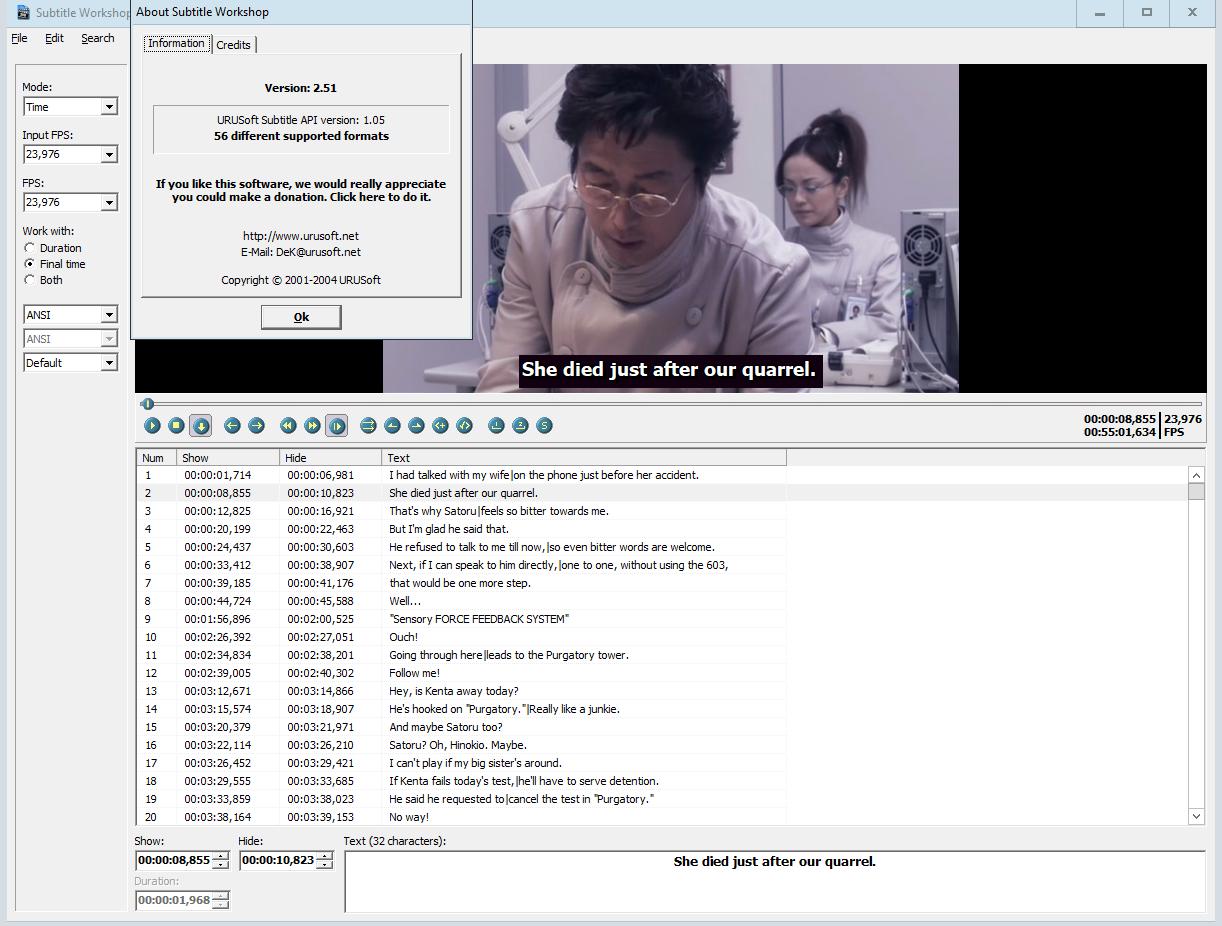Click the video seek bar handle

(x=148, y=404)
